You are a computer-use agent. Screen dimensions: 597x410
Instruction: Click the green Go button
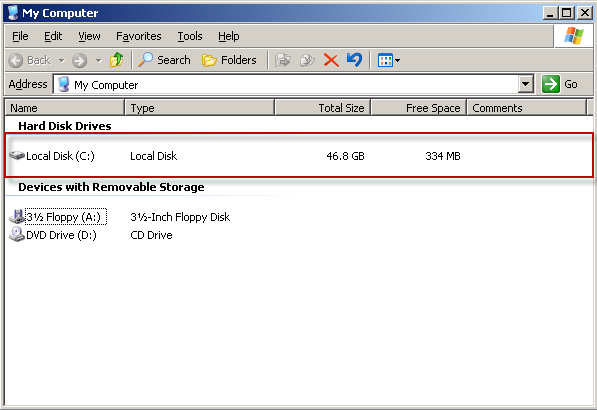click(x=560, y=84)
